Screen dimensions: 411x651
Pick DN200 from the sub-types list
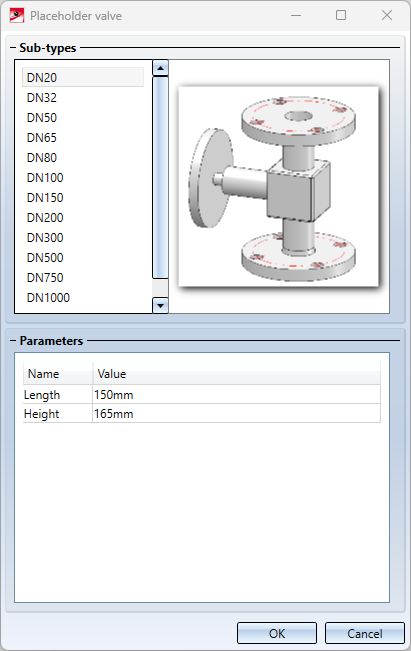coord(83,217)
